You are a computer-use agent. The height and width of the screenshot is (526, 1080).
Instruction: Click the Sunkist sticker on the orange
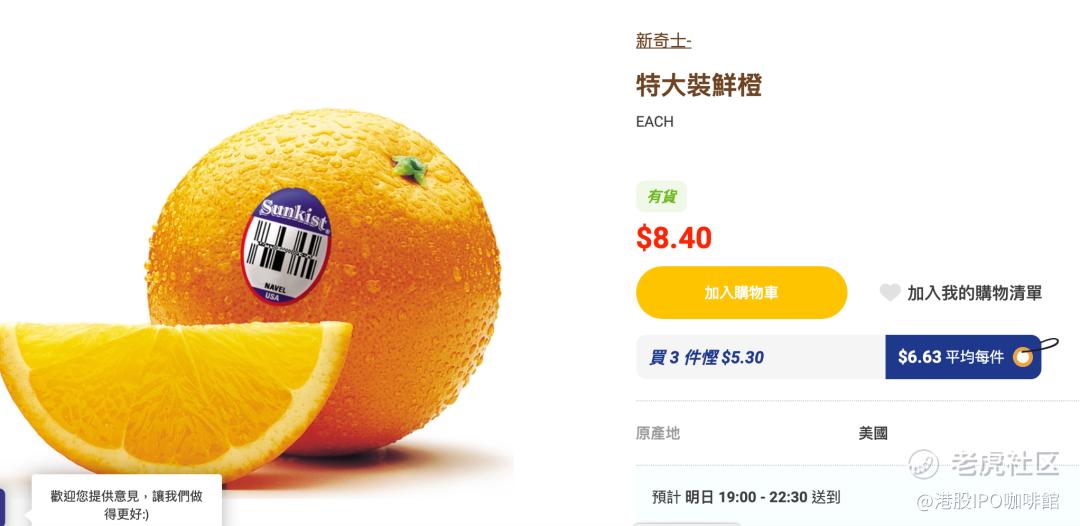click(286, 244)
